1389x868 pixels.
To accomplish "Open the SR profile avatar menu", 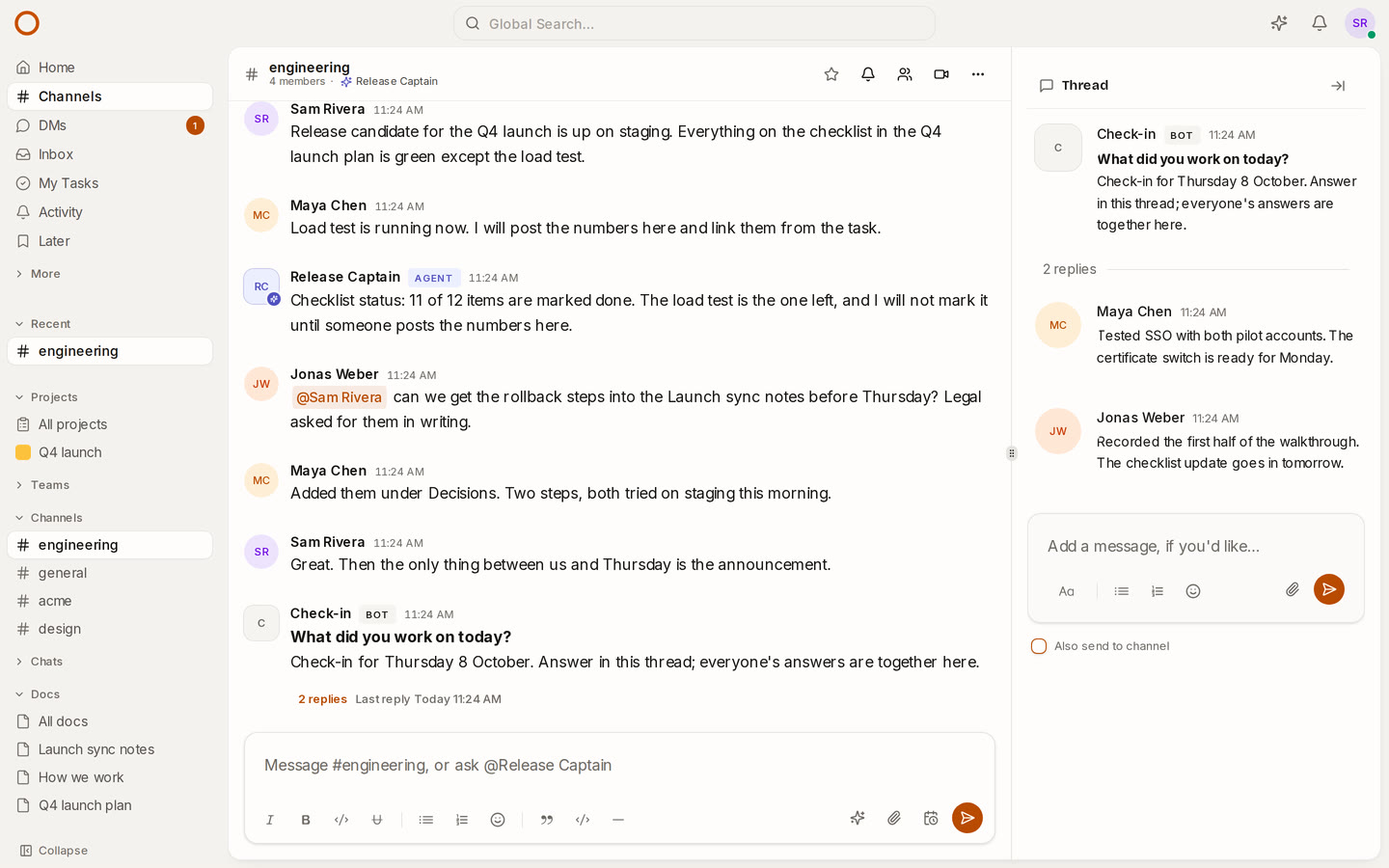I will click(1360, 23).
